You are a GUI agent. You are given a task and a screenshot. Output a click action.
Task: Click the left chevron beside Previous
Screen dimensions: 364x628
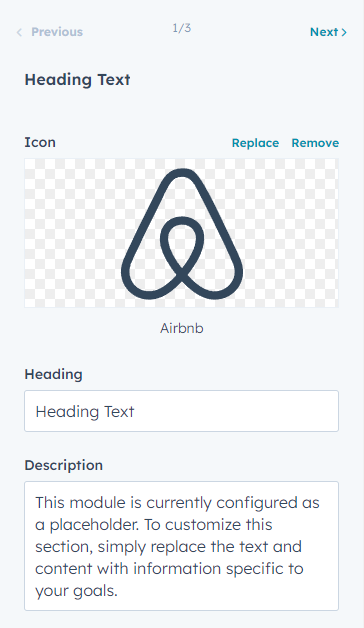(x=19, y=32)
